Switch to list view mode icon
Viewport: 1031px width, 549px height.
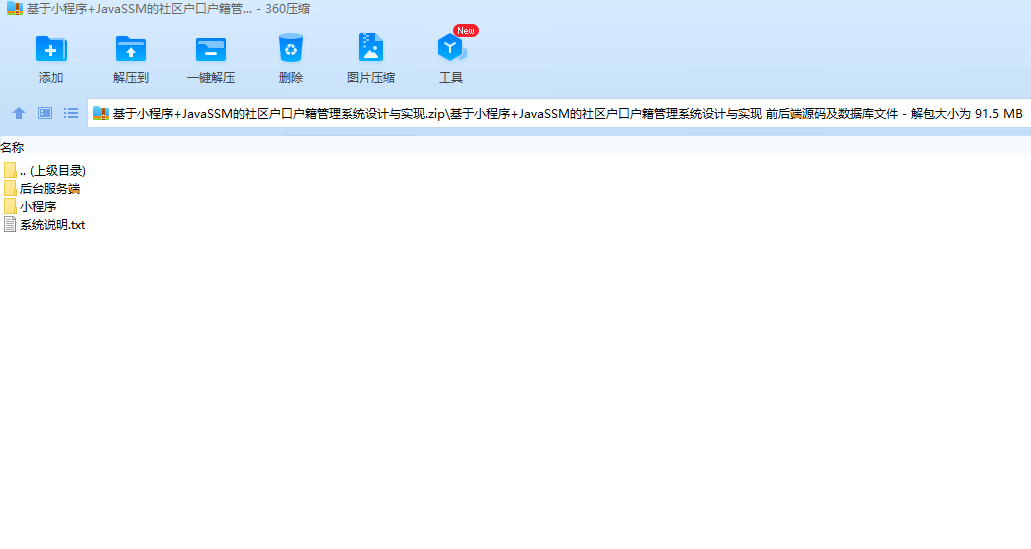[71, 113]
